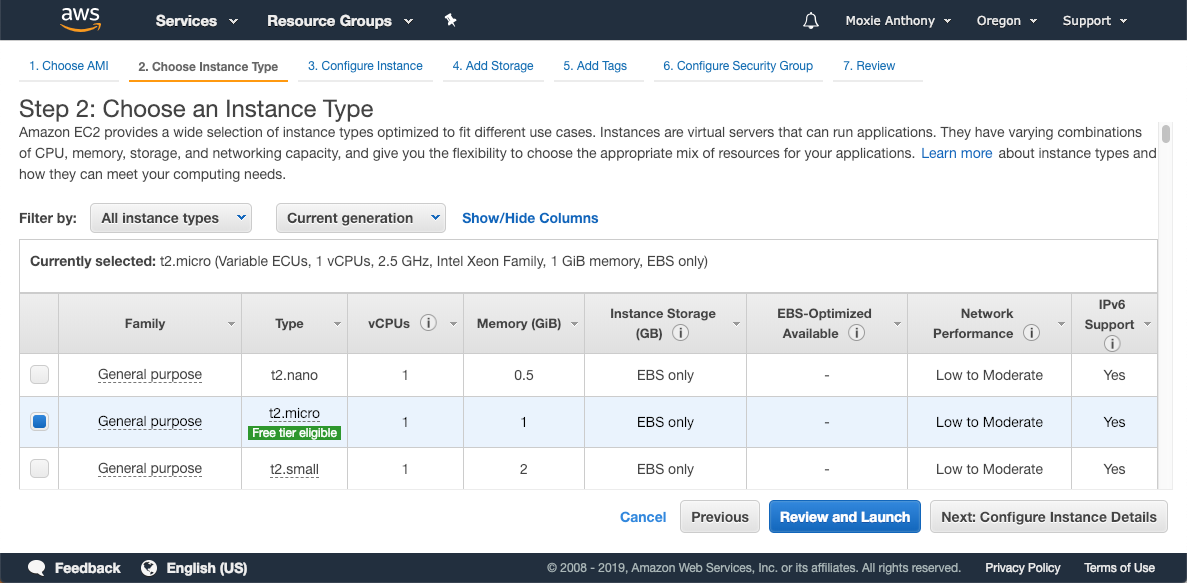Screen dimensions: 1187x583
Task: Open the EBS-Optimized Available column sort arrow
Action: (x=897, y=324)
